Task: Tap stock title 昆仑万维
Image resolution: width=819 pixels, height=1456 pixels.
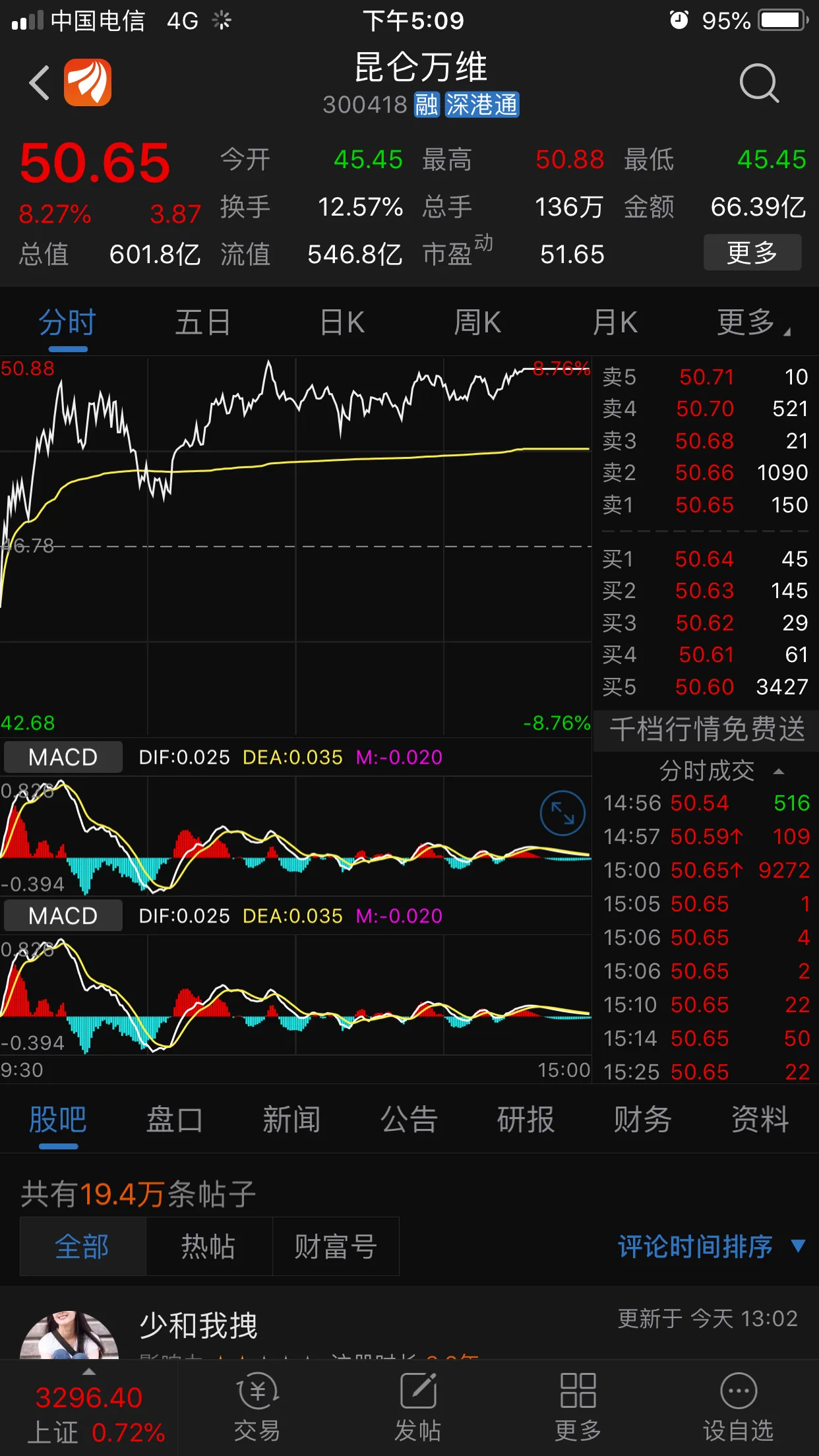Action: click(421, 67)
